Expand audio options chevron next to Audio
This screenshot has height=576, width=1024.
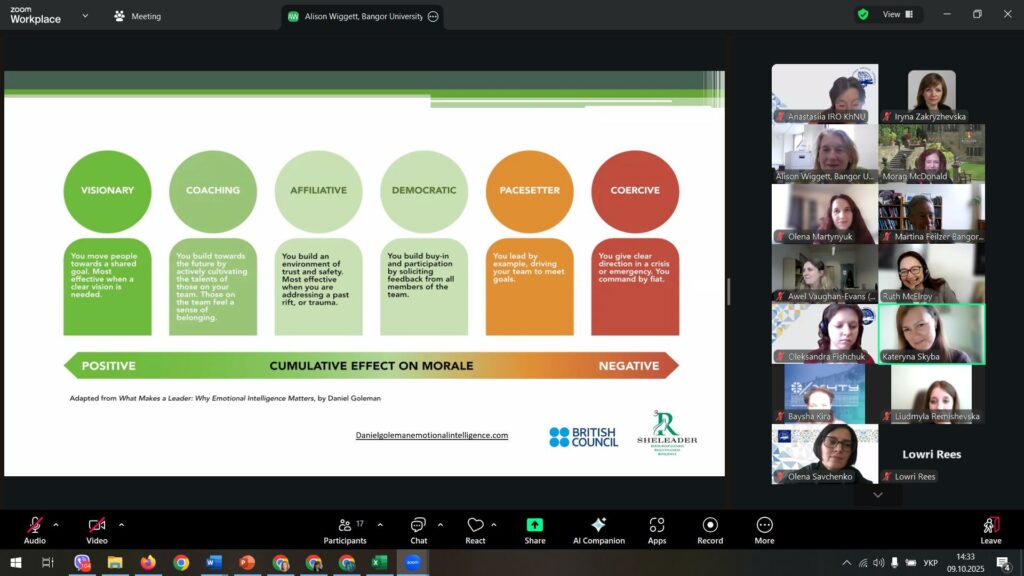(56, 524)
